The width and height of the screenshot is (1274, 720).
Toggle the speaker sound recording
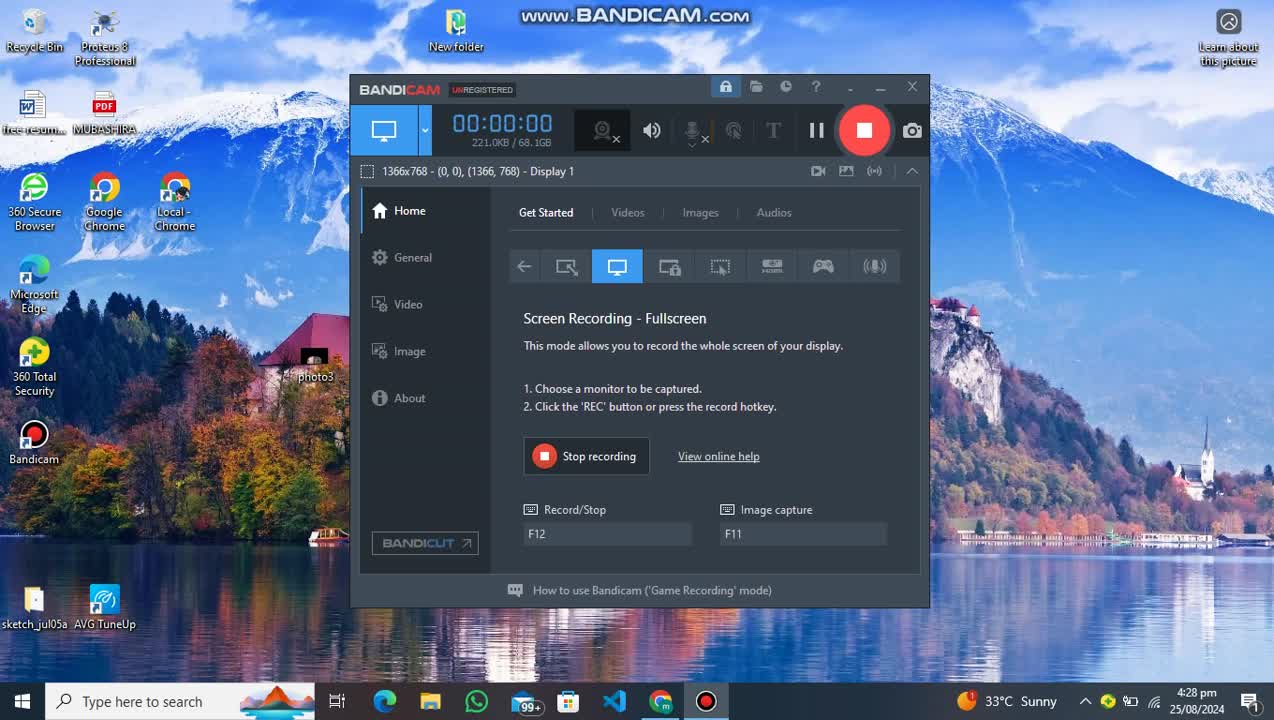(652, 130)
